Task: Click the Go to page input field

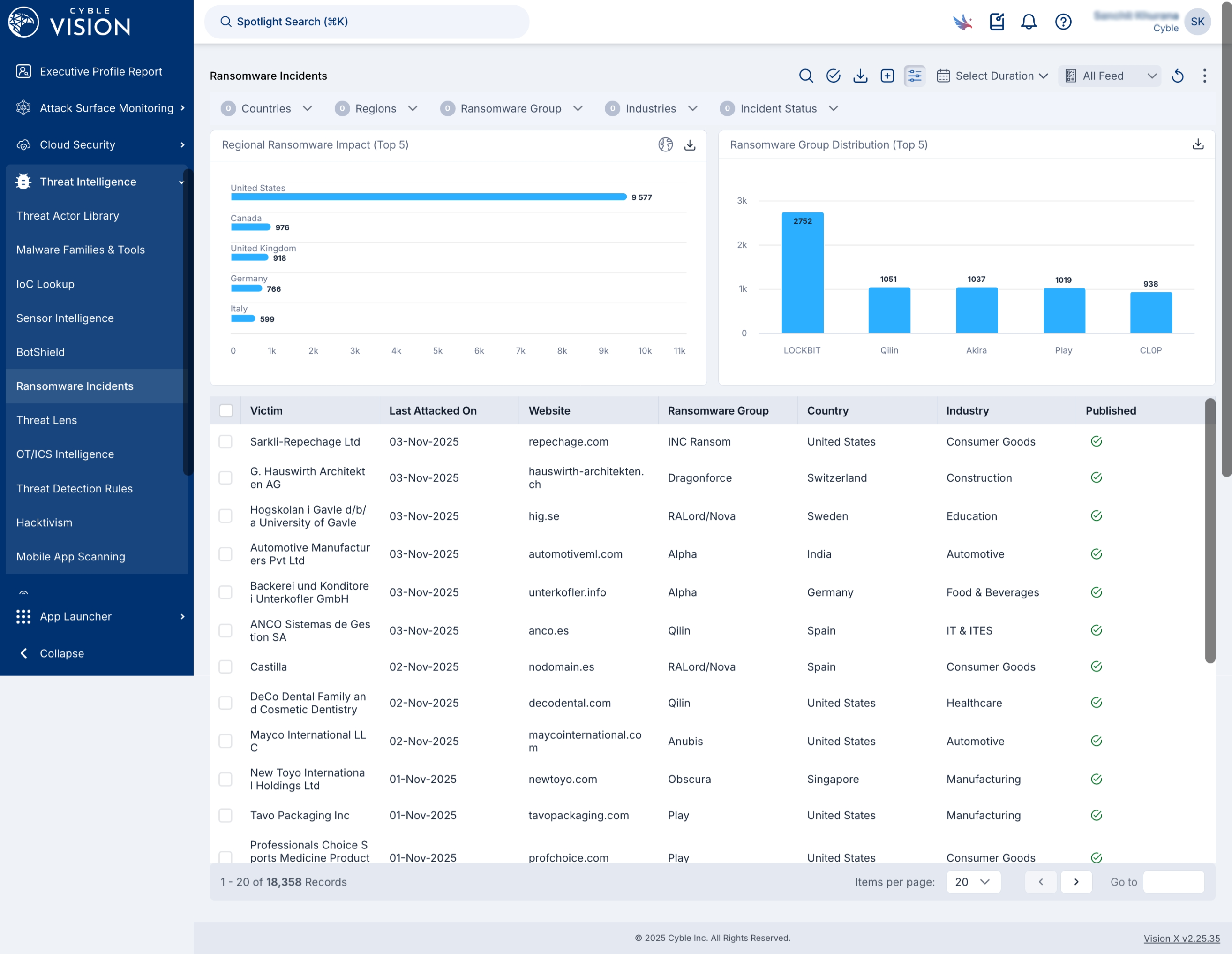Action: (1173, 882)
